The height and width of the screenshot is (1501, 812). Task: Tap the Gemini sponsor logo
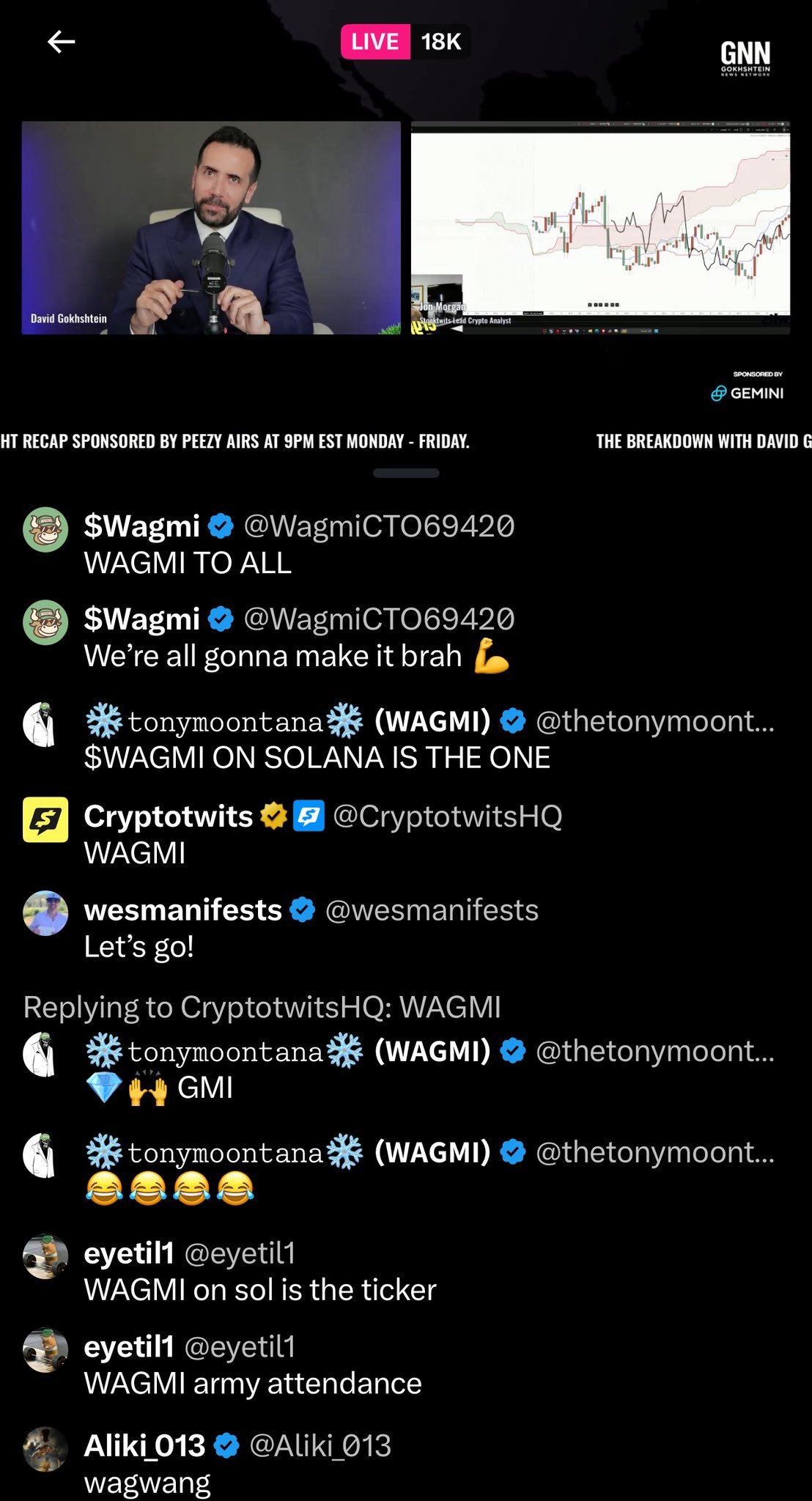pyautogui.click(x=747, y=393)
